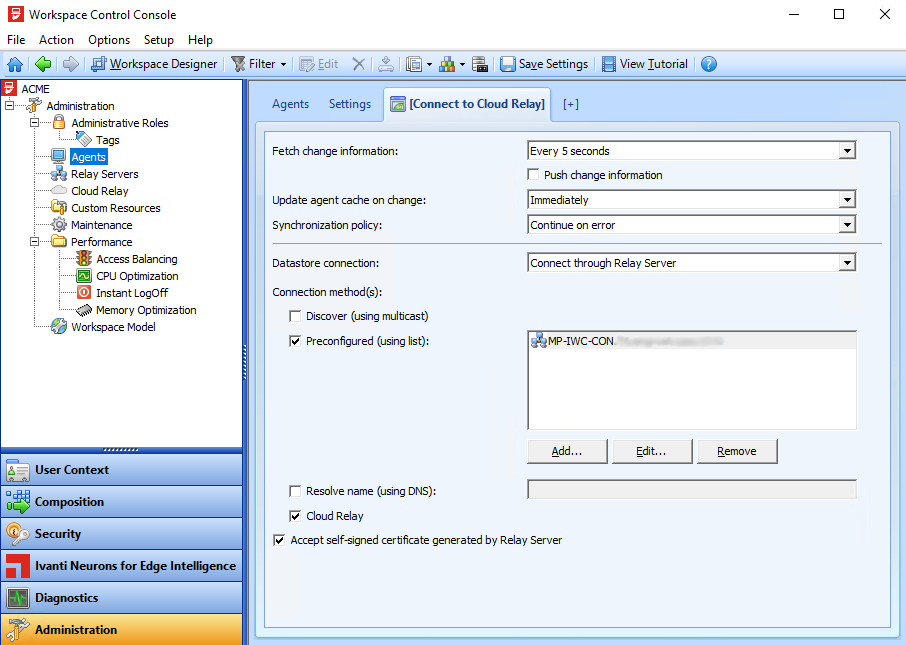Switch to the Settings tab

[349, 103]
